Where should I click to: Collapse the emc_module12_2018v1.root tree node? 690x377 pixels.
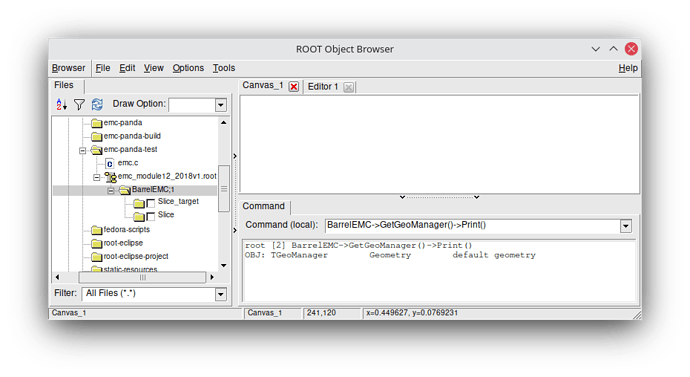96,177
